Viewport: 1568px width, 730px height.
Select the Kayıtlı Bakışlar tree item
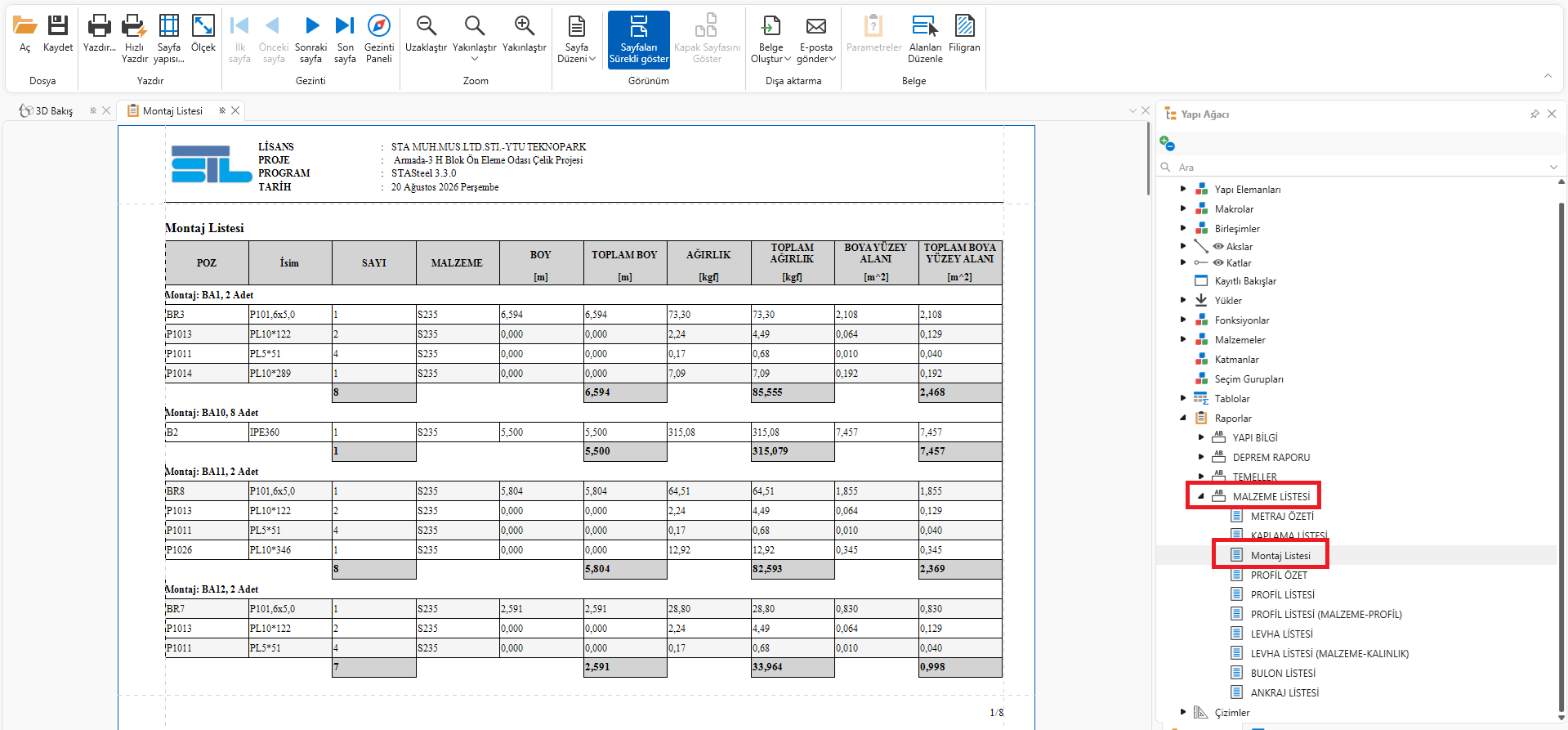click(x=1245, y=281)
